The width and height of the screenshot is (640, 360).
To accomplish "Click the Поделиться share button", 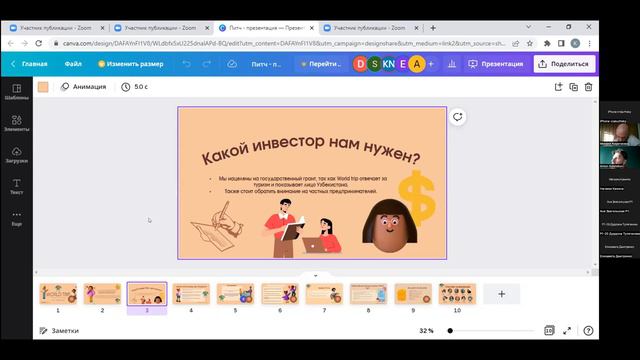I will point(564,64).
